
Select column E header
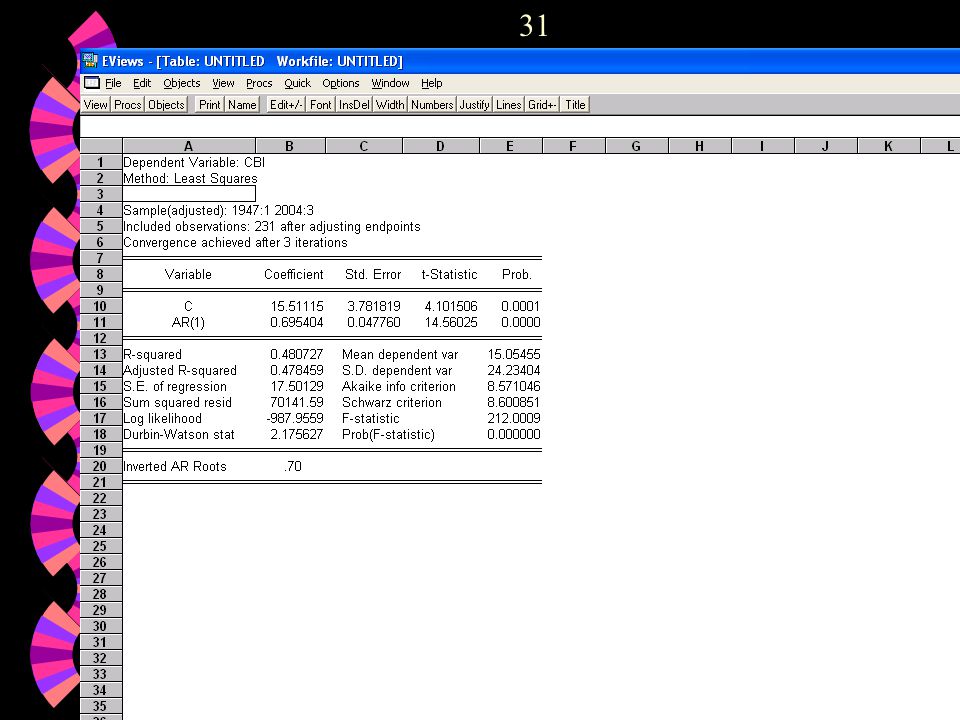[511, 146]
